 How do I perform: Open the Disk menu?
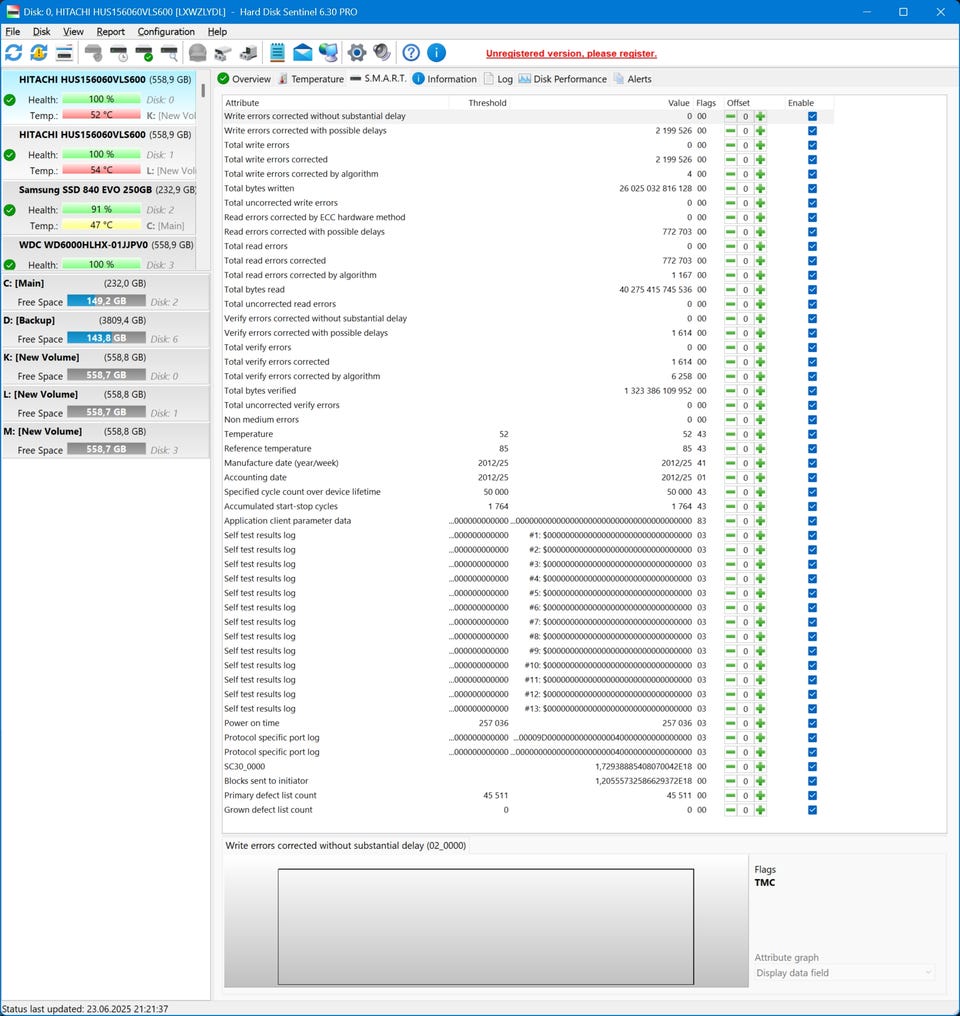pos(41,31)
